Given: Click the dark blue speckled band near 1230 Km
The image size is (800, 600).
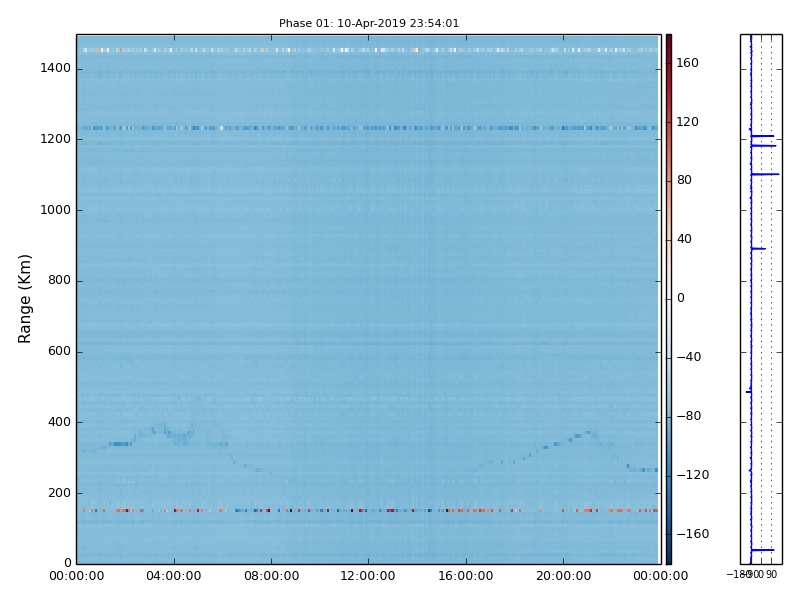Looking at the screenshot, I should click(x=368, y=128).
